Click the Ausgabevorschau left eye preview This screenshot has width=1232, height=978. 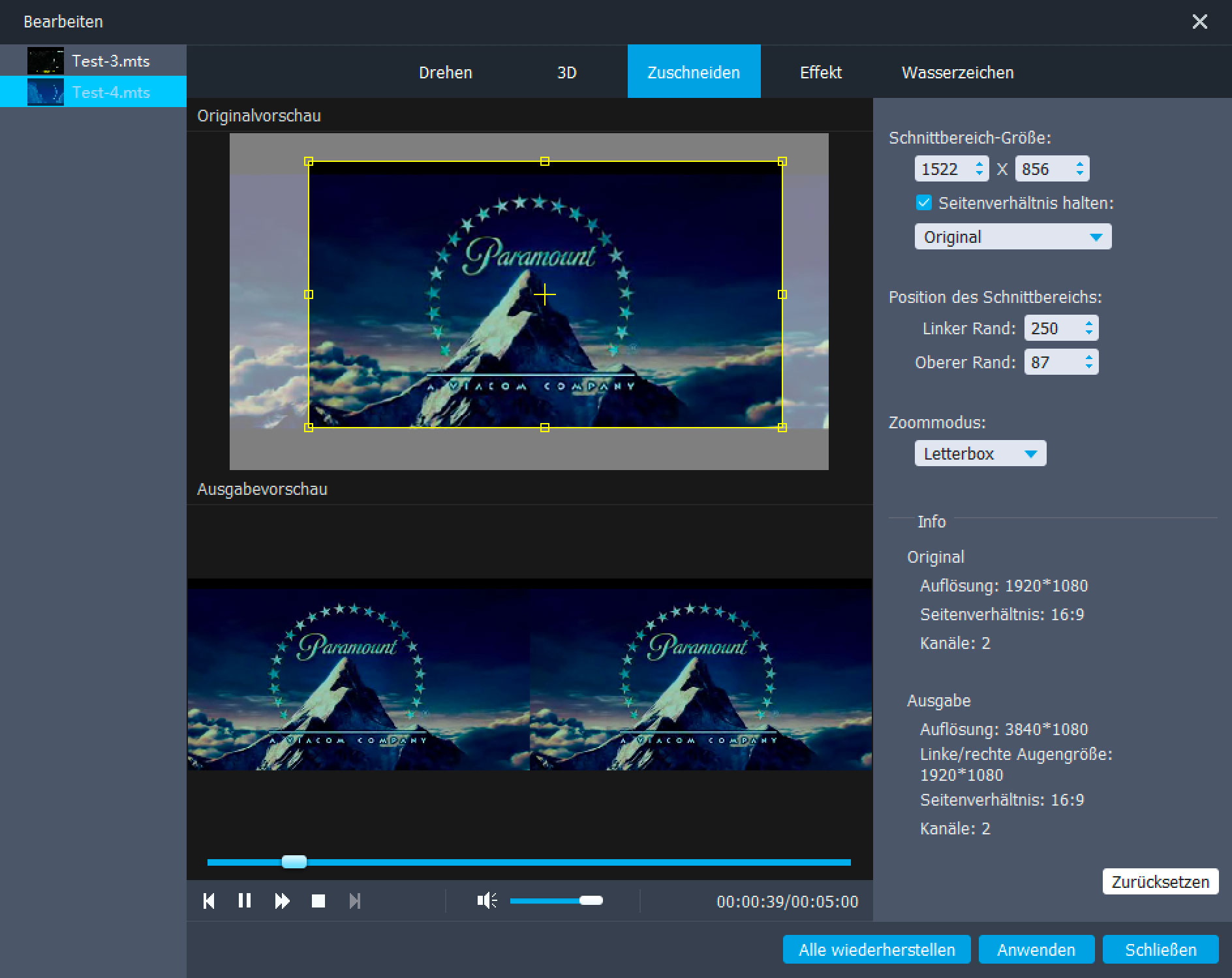click(358, 674)
